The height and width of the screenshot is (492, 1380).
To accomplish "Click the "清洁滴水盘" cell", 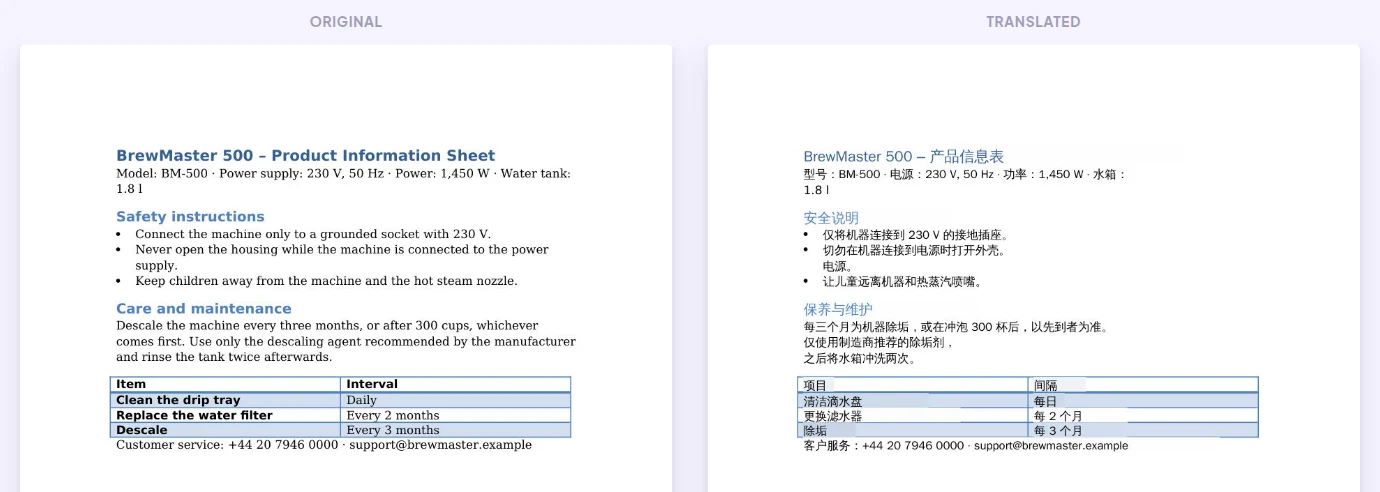I will [x=913, y=401].
